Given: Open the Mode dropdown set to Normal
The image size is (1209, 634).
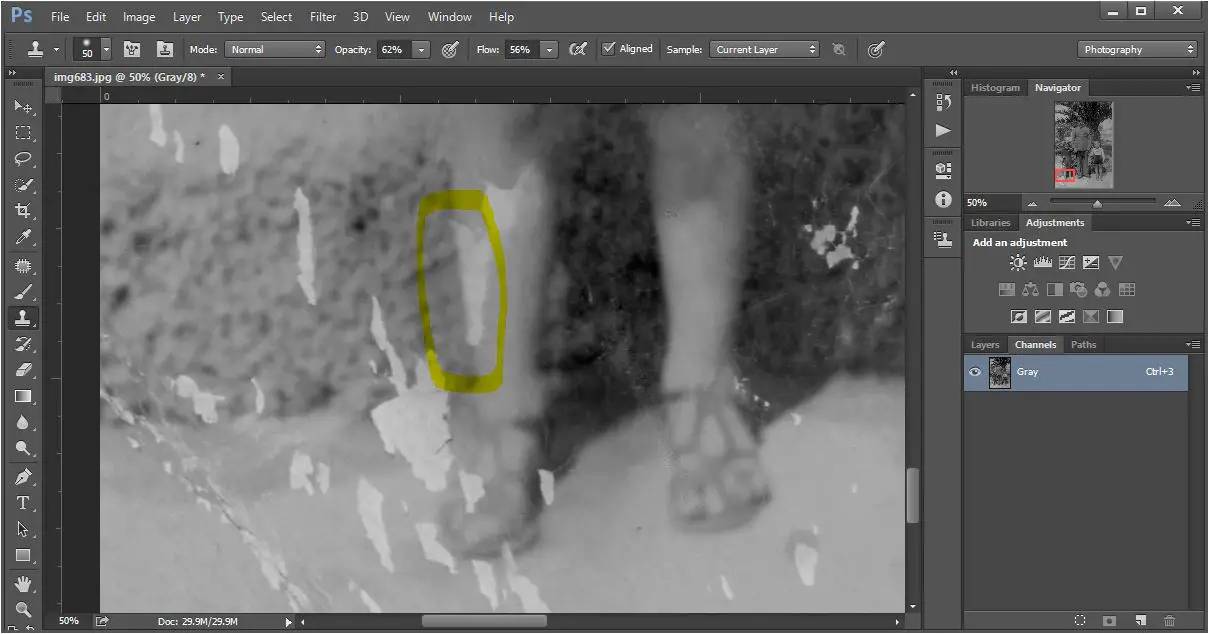Looking at the screenshot, I should (x=275, y=49).
